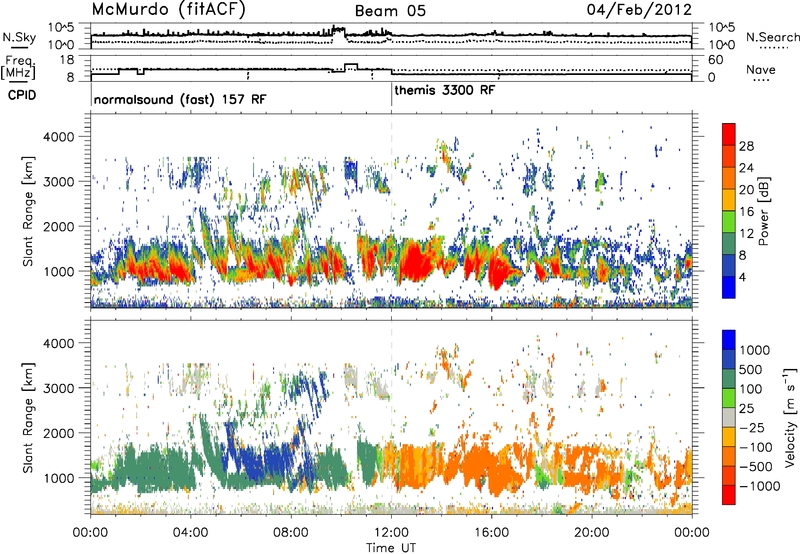This screenshot has height=554, width=800.
Task: Click the '24' value on Power colorbar
Action: point(746,168)
